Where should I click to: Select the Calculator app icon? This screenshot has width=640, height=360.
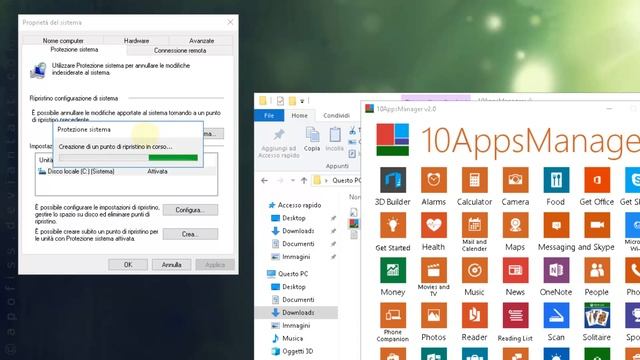474,180
